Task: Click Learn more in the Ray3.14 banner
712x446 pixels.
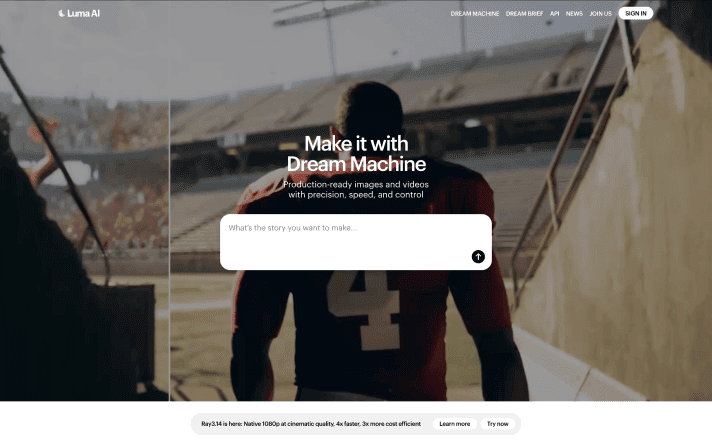Action: coord(455,424)
